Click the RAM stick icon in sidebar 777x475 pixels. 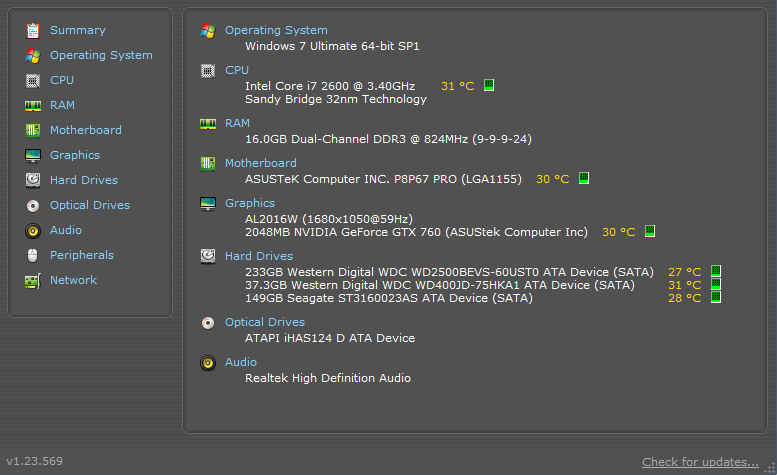(x=33, y=106)
